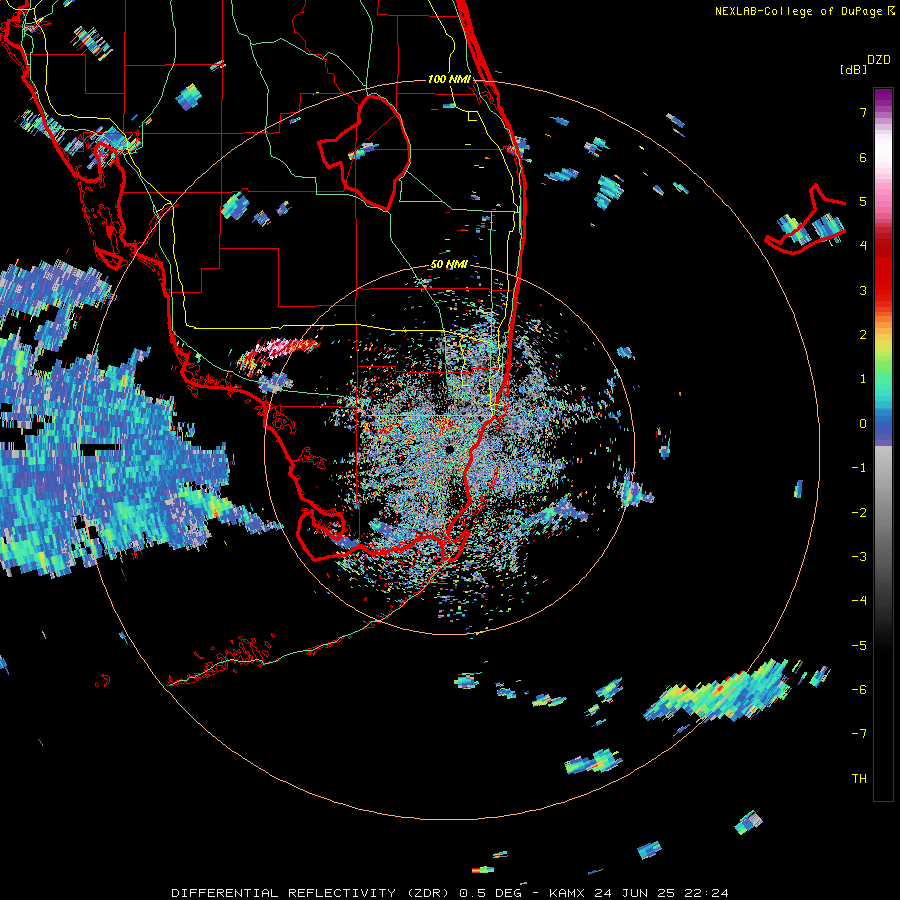Click the -2 value on color scale

859,513
